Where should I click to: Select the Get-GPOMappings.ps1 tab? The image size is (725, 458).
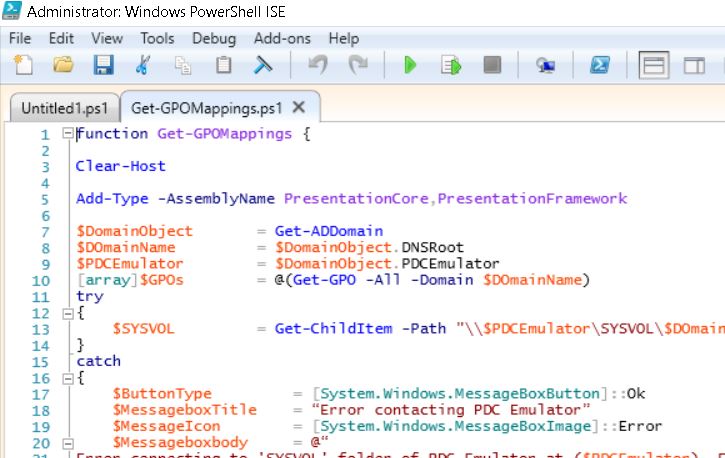[206, 108]
